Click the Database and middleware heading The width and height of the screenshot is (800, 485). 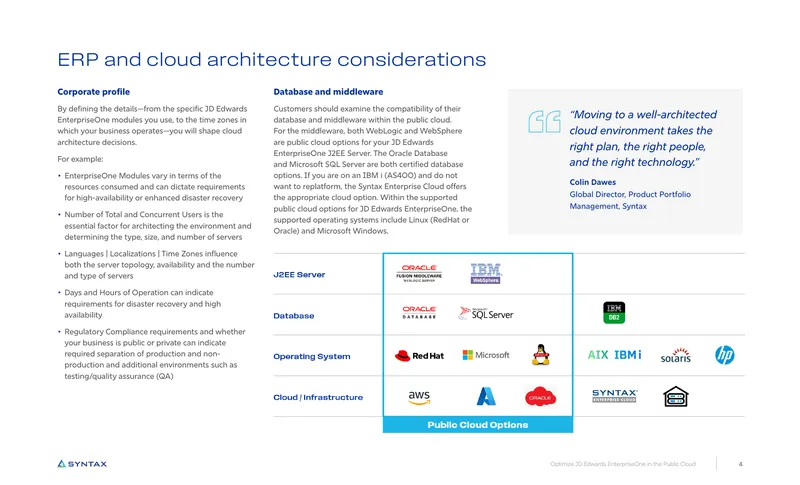328,92
